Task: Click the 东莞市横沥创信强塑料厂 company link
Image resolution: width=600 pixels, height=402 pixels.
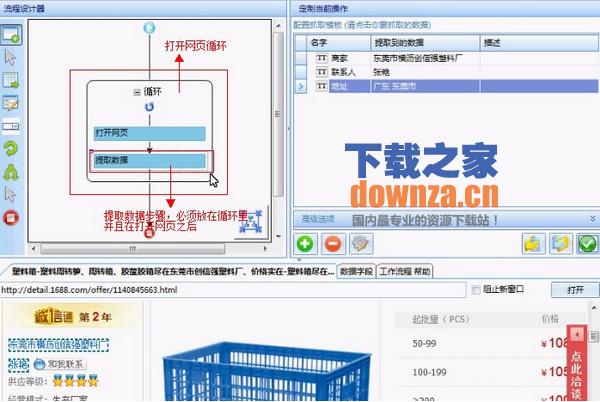Action: (58, 345)
